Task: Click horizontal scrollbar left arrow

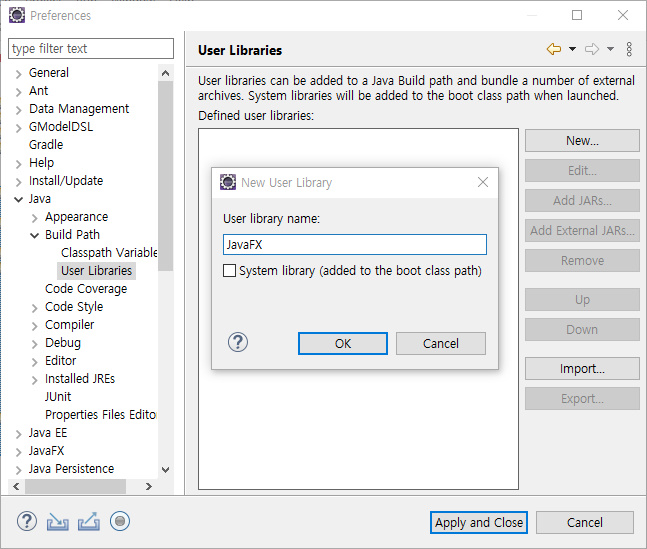Action: [16, 487]
